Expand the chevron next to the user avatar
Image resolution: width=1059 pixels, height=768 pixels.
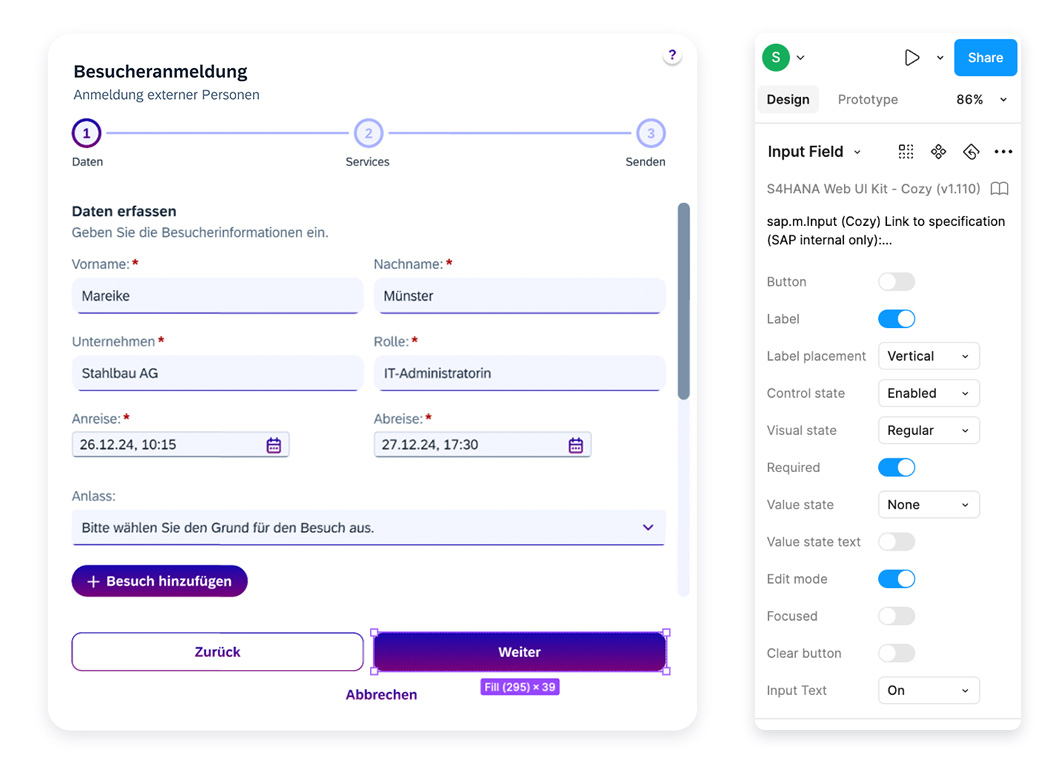[x=800, y=58]
